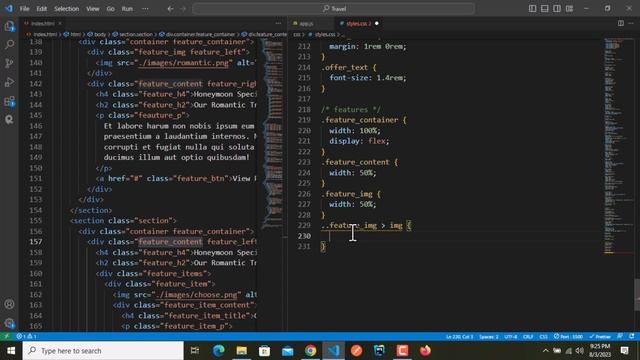Open the Source Control view
640x360 pixels.
click(9, 63)
